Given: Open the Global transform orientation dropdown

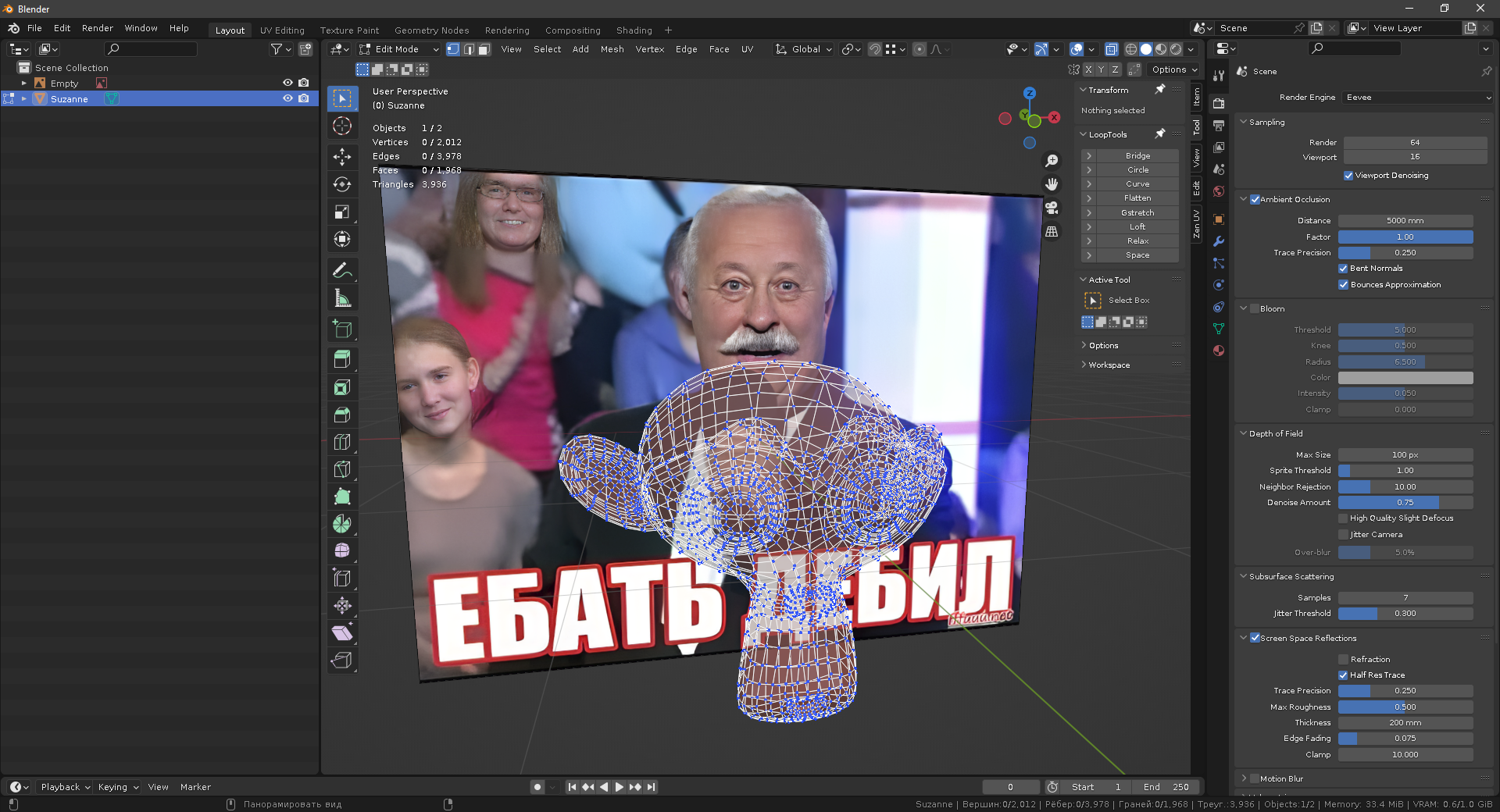Looking at the screenshot, I should pos(803,49).
